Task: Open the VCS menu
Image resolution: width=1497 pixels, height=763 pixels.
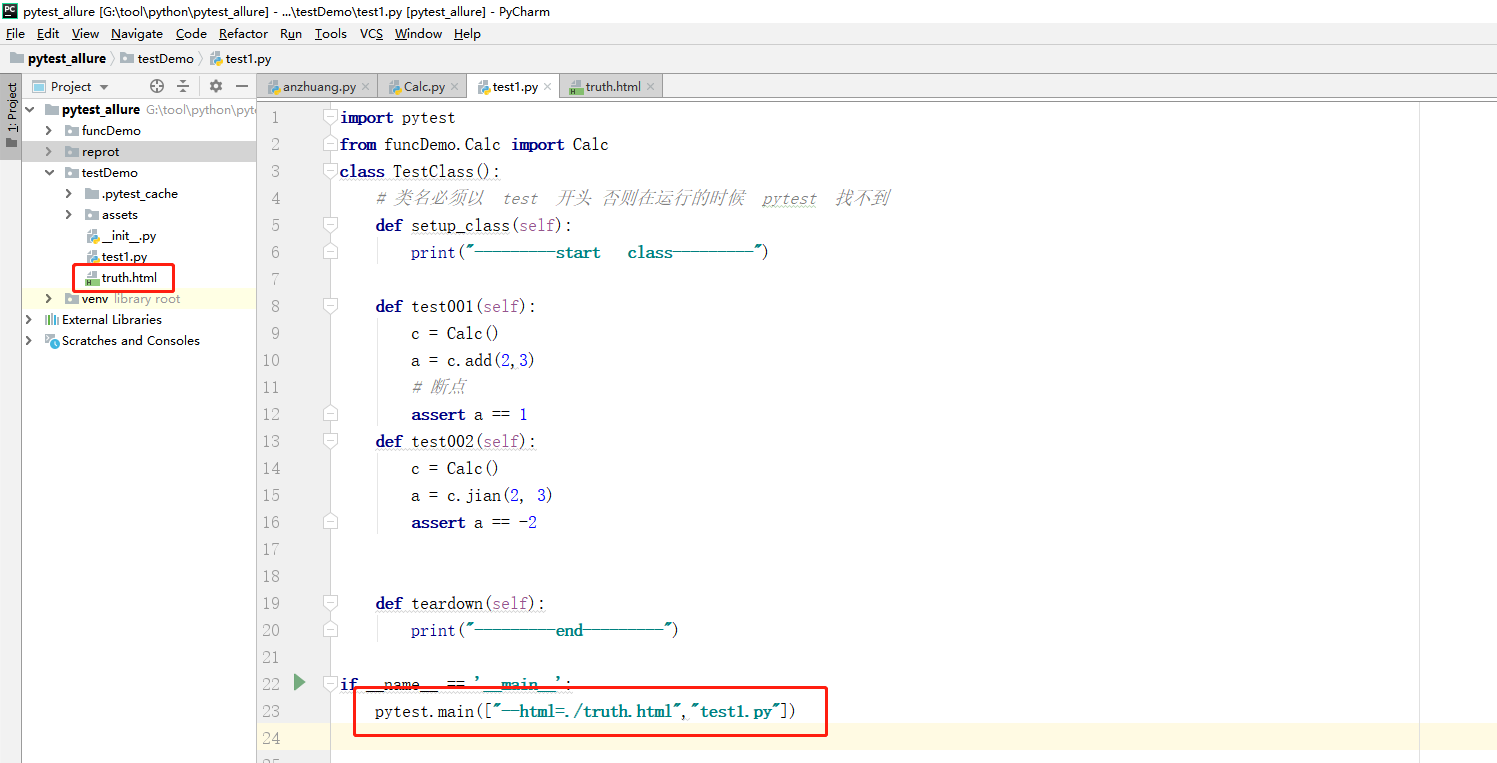Action: [x=371, y=33]
